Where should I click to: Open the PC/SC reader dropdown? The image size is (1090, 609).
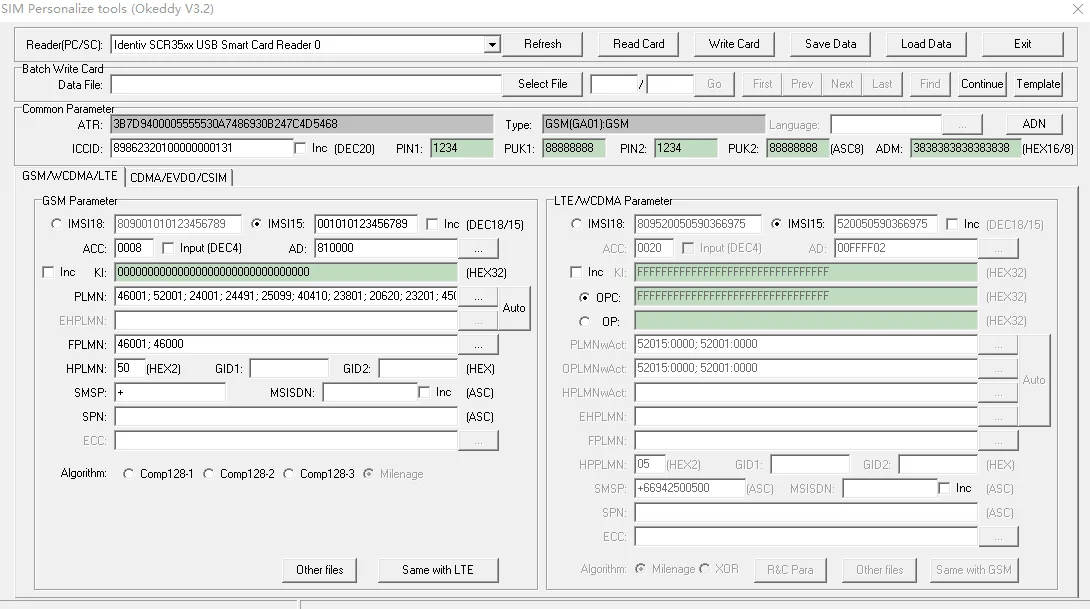coord(492,44)
